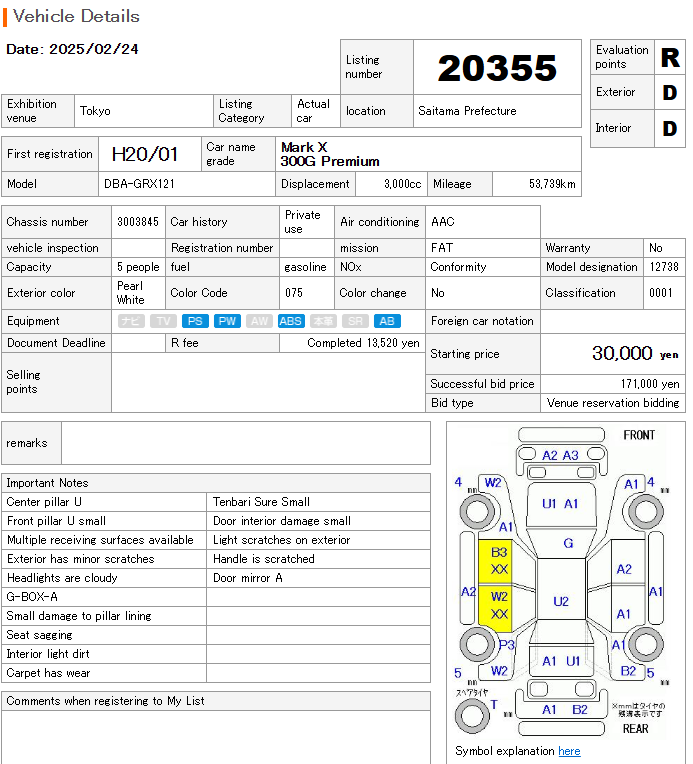The width and height of the screenshot is (693, 764).
Task: Click the U2 roof panel in diagram
Action: pos(561,601)
